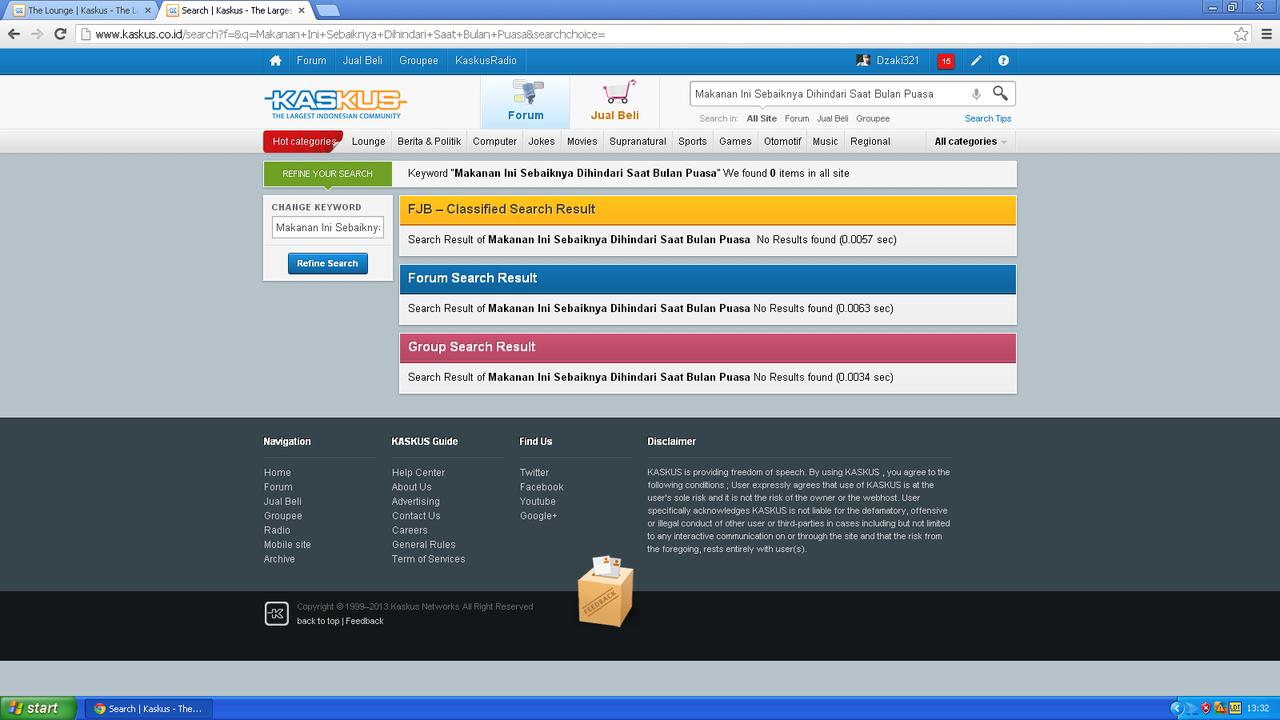
Task: Click the Refine Search button
Action: tap(328, 264)
